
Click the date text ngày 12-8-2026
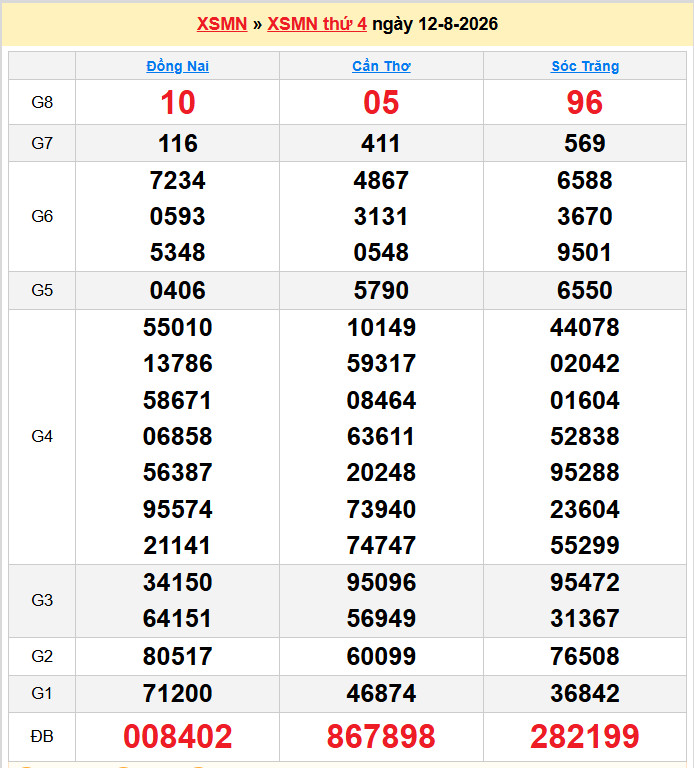pyautogui.click(x=435, y=24)
